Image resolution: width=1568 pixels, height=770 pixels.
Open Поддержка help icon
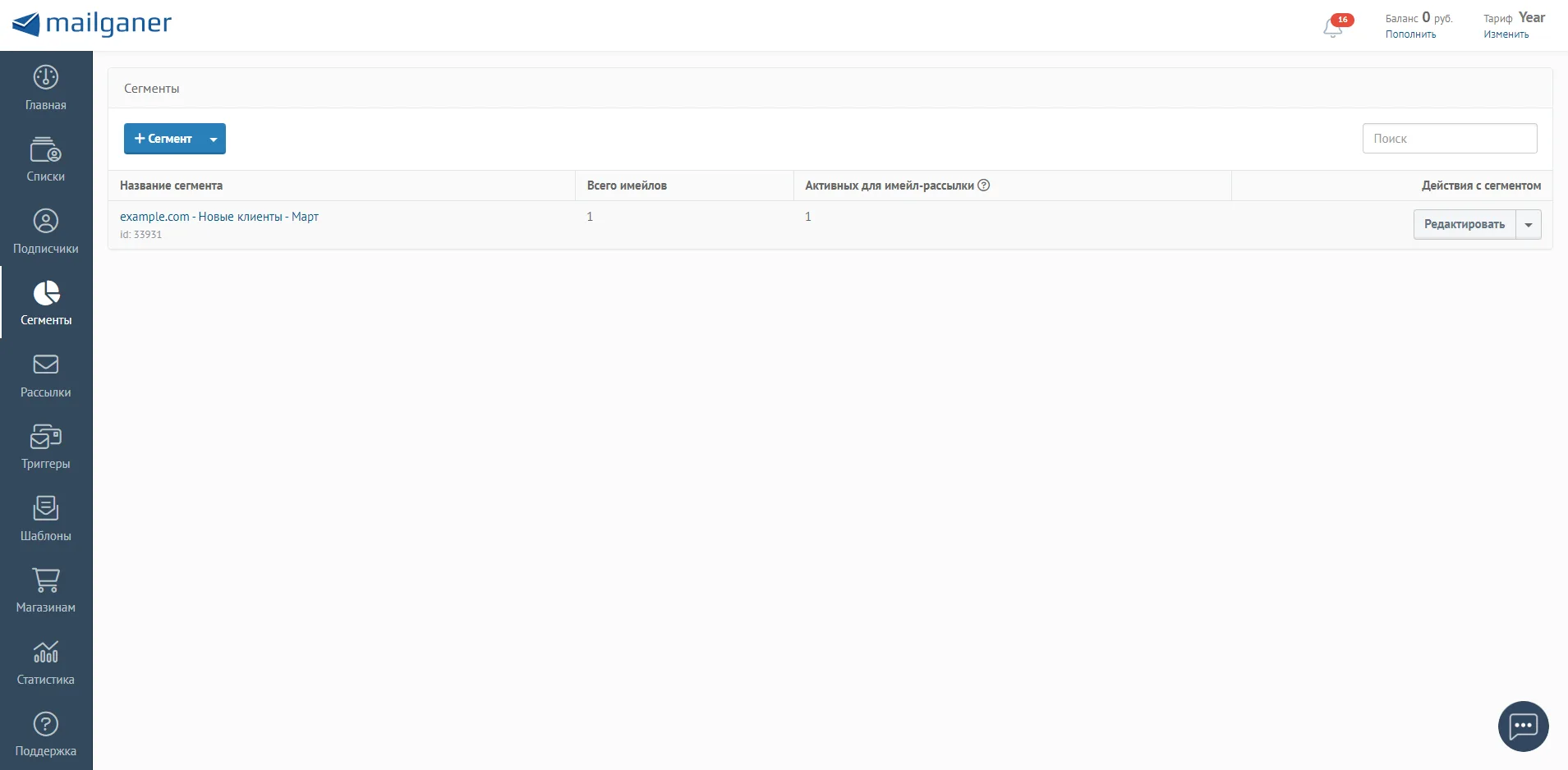(46, 724)
